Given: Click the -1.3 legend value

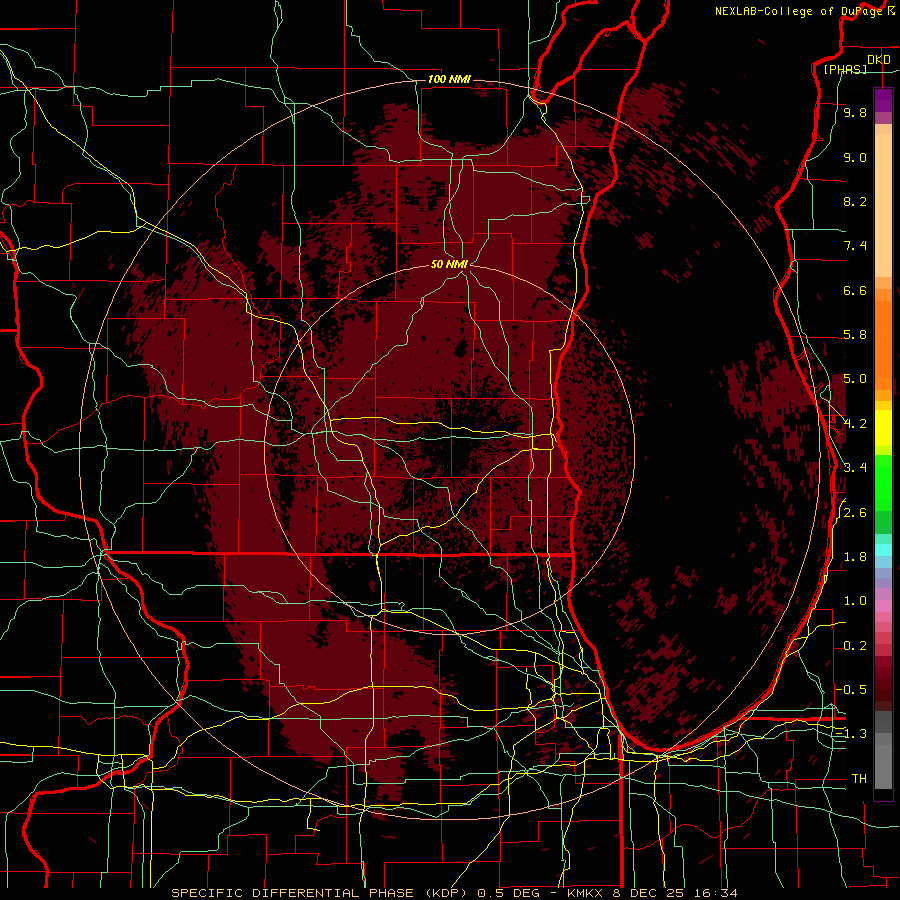Looking at the screenshot, I should 851,734.
